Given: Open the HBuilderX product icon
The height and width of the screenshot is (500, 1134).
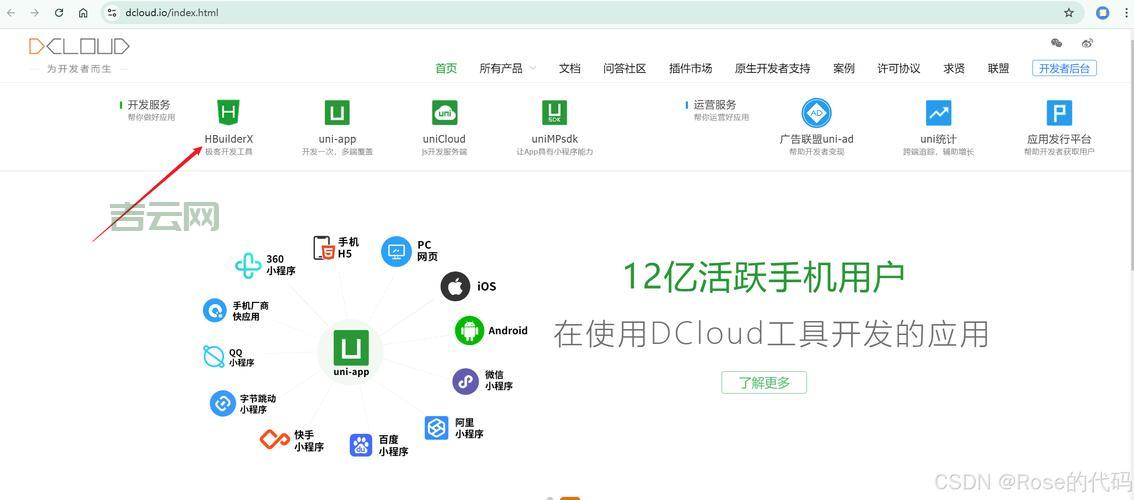Looking at the screenshot, I should (229, 113).
